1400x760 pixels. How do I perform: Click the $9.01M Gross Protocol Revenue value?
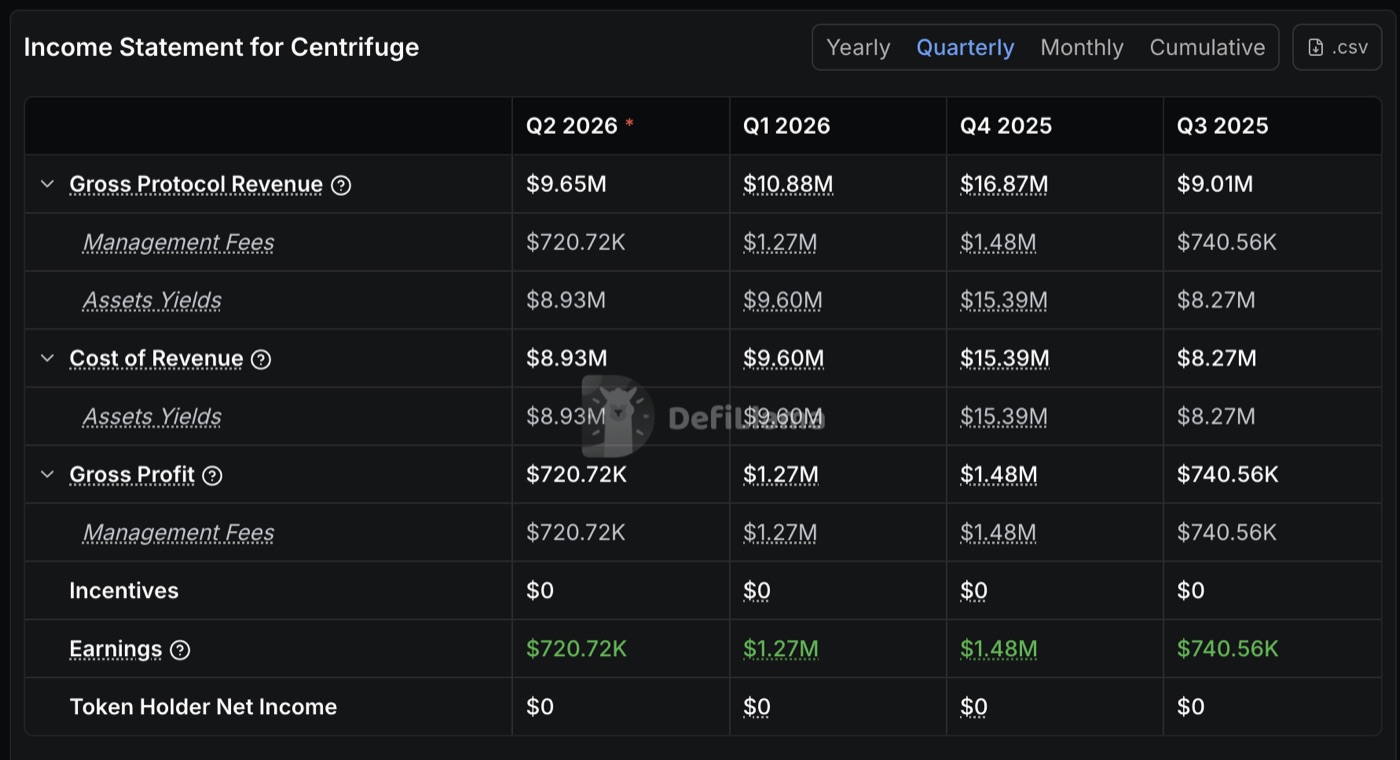tap(1215, 184)
